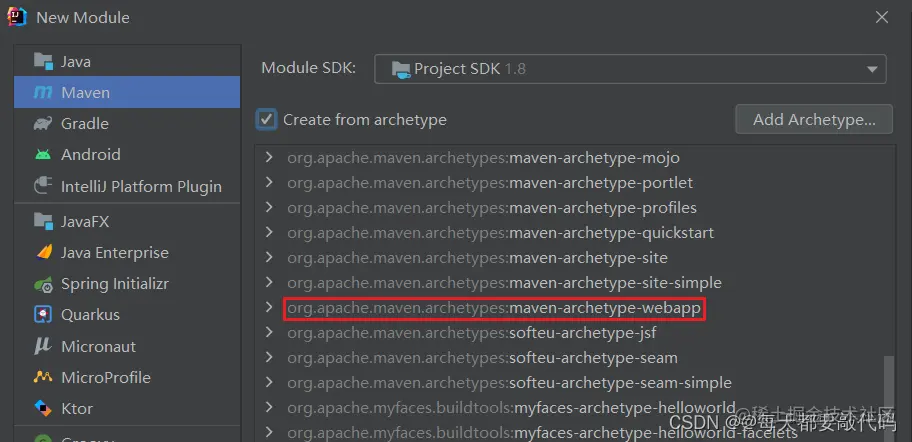The width and height of the screenshot is (912, 442).
Task: Select Maven module type
Action: pyautogui.click(x=127, y=92)
